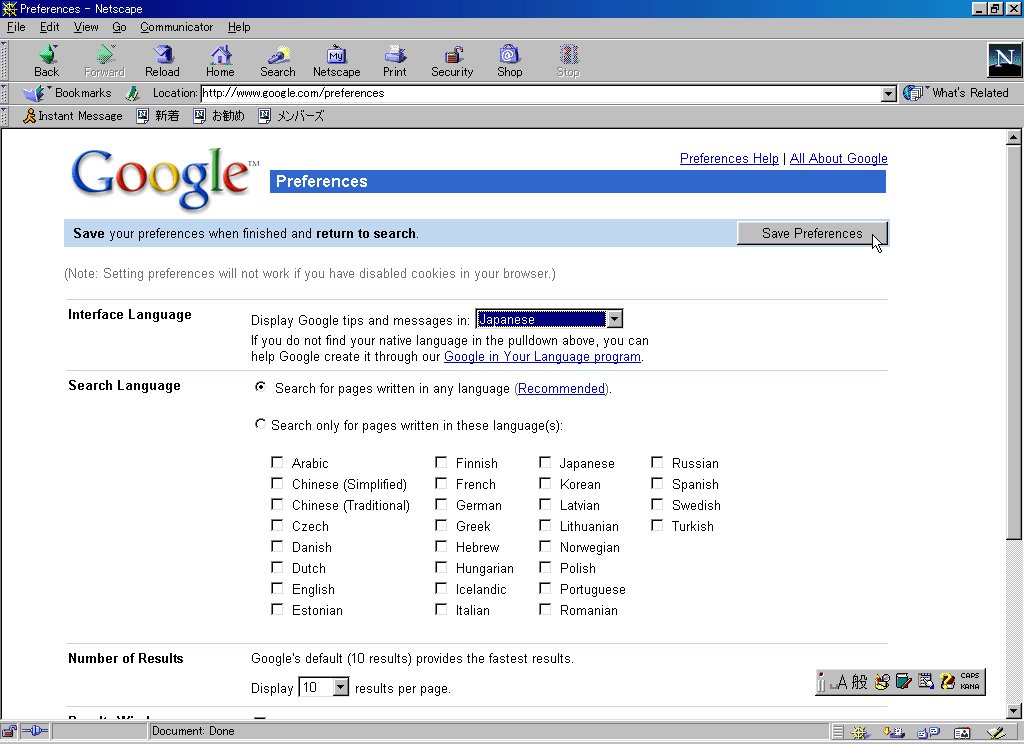Enable the German language checkbox
Viewport: 1024px width, 744px height.
pyautogui.click(x=441, y=504)
